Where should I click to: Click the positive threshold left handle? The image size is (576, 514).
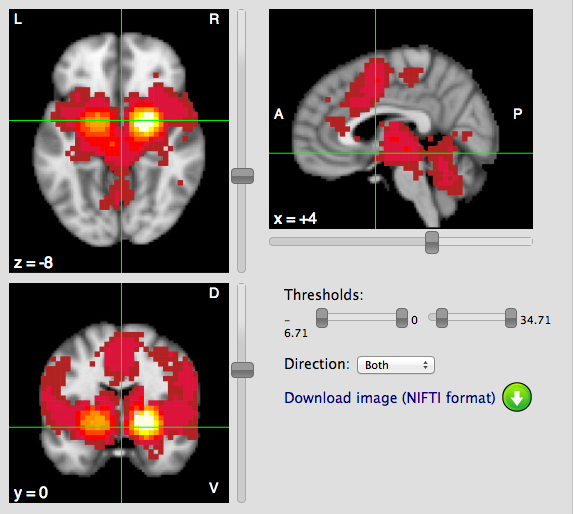(x=442, y=318)
